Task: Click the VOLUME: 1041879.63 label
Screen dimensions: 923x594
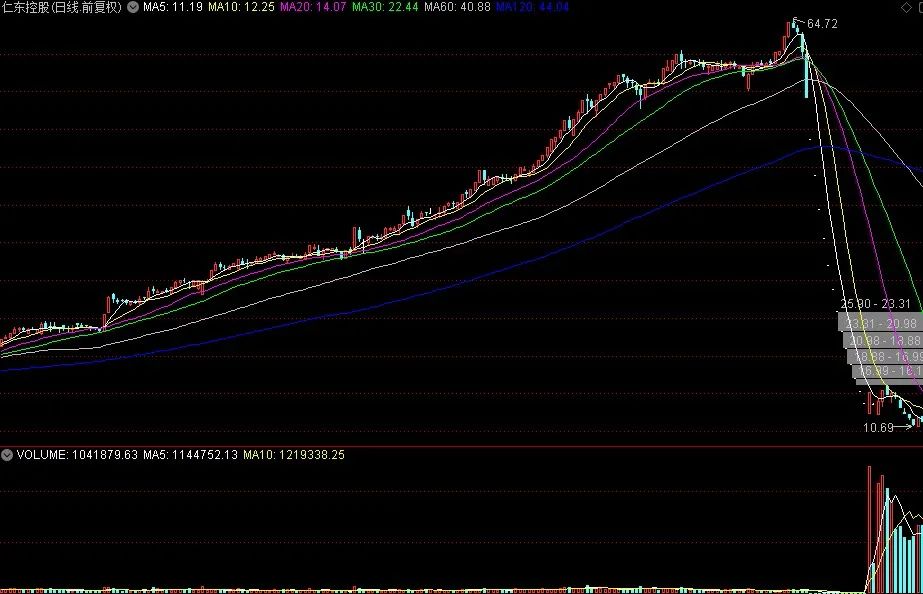Action: coord(77,454)
